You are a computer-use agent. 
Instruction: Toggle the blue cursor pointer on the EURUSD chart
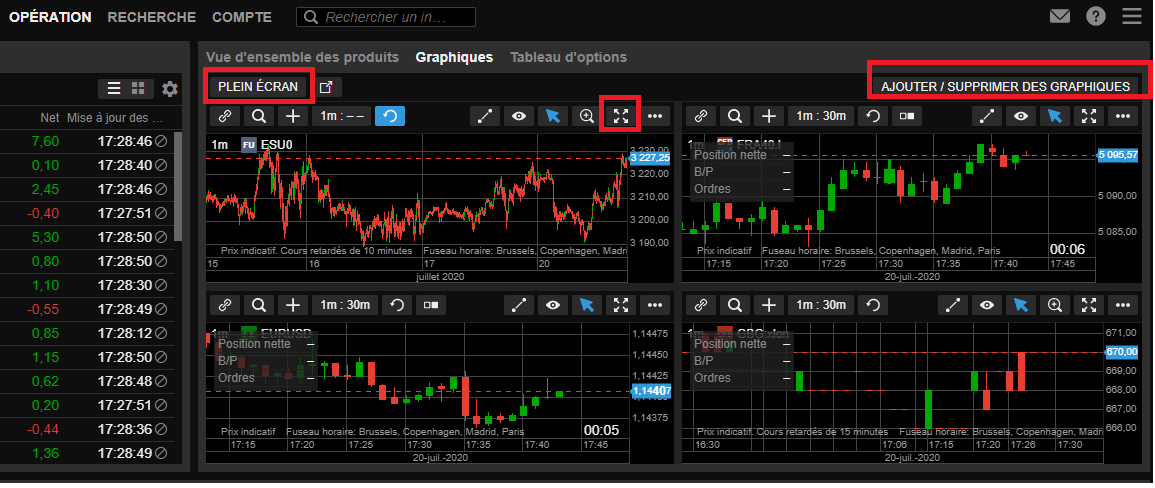click(587, 305)
